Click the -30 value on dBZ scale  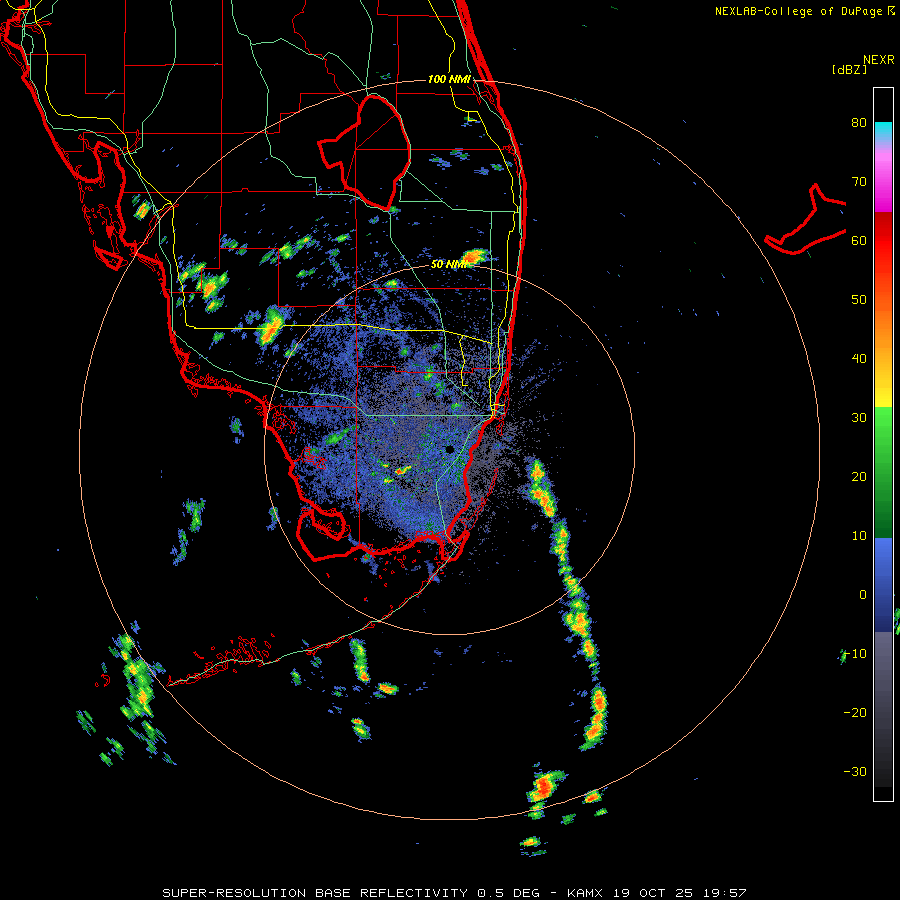(x=855, y=771)
